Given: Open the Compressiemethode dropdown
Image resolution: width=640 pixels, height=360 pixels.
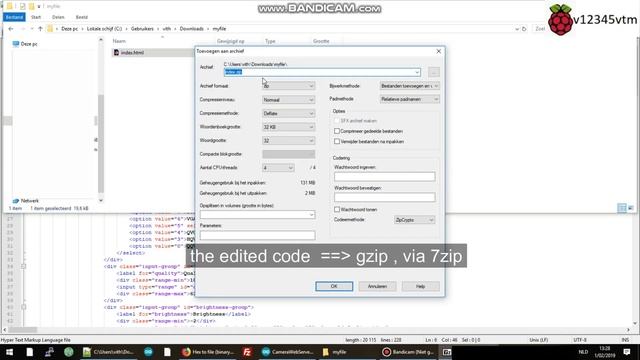Looking at the screenshot, I should [x=288, y=113].
